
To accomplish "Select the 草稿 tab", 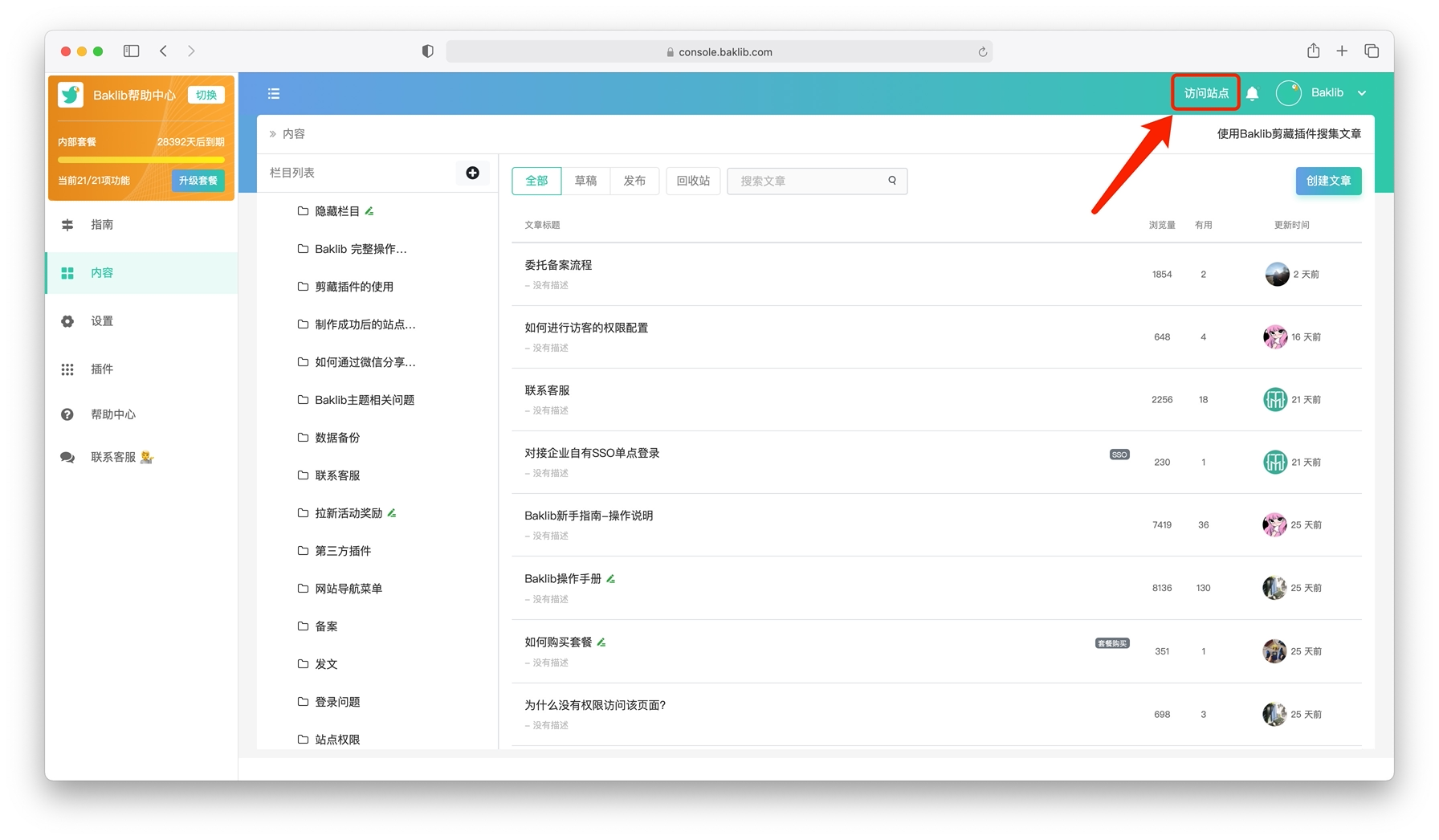I will tap(586, 181).
